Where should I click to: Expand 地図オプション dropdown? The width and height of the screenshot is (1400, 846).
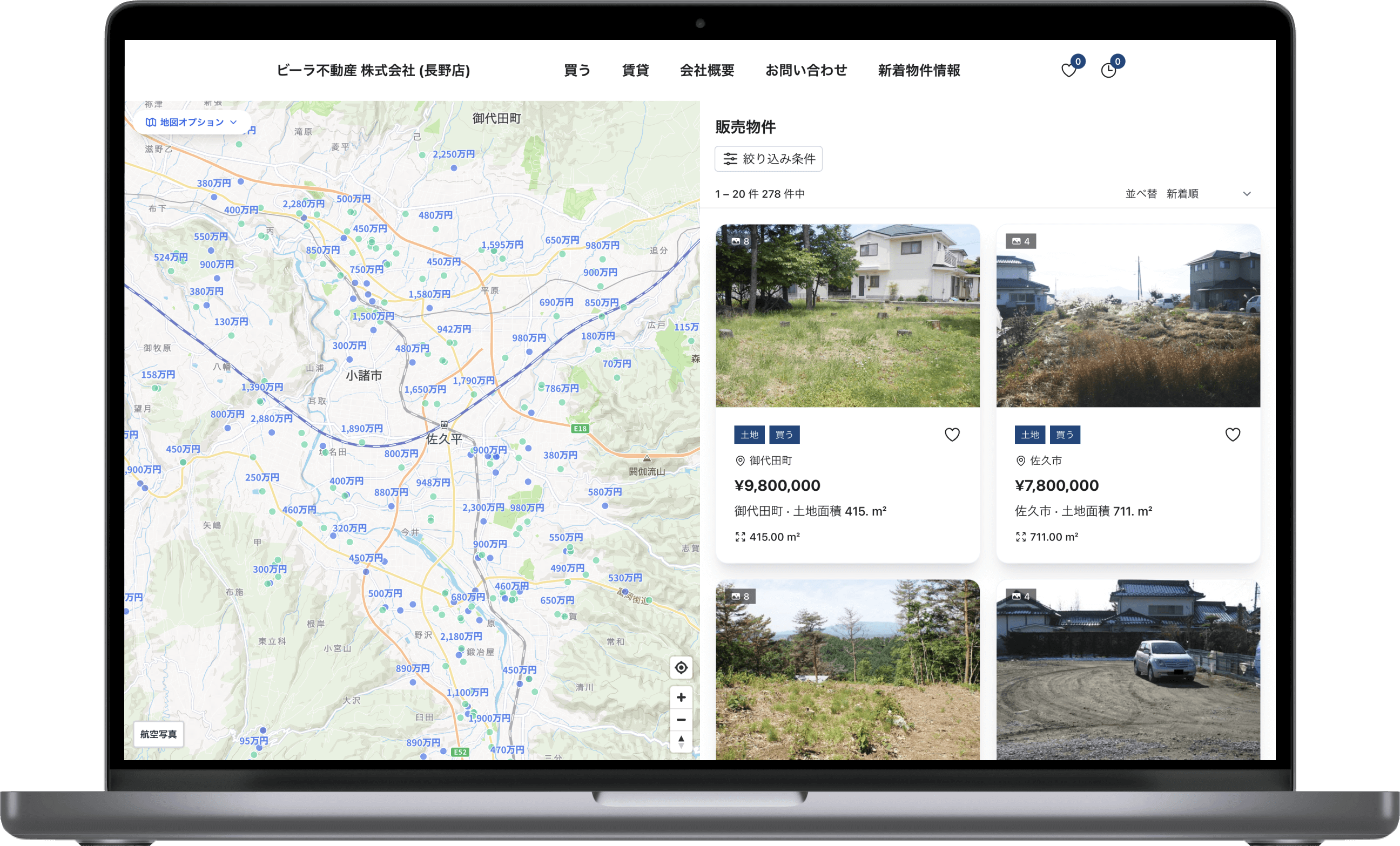pos(192,122)
